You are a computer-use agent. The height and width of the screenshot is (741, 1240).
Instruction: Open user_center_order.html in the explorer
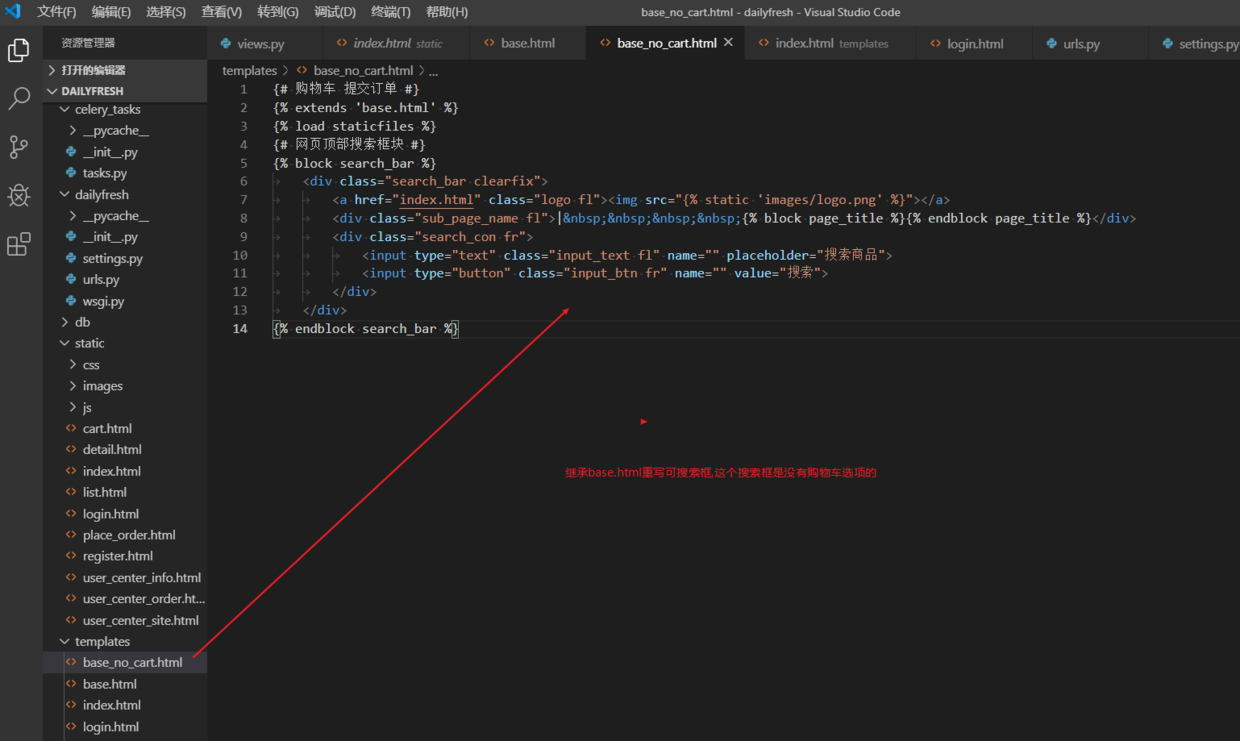(x=125, y=599)
